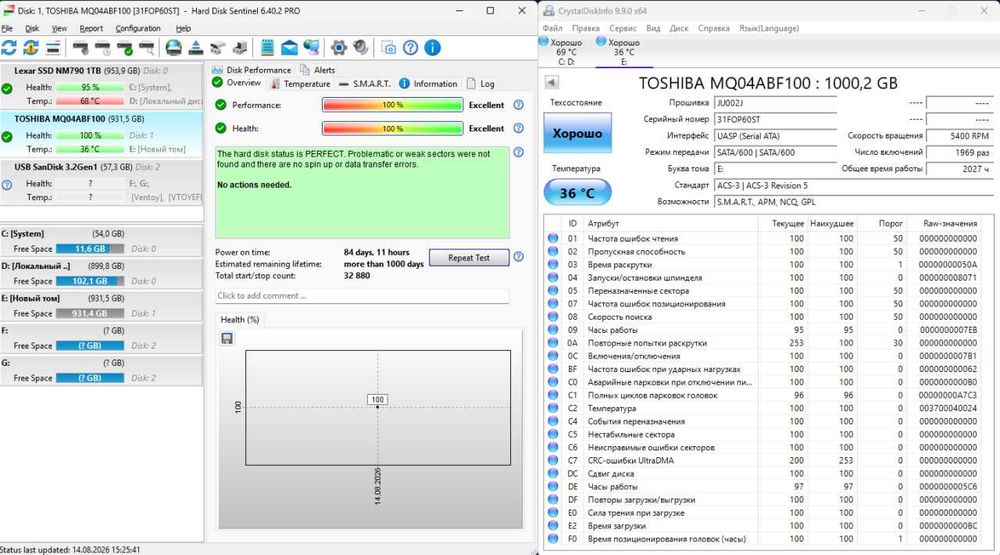Click the help icon next to Repeat Test

(518, 256)
